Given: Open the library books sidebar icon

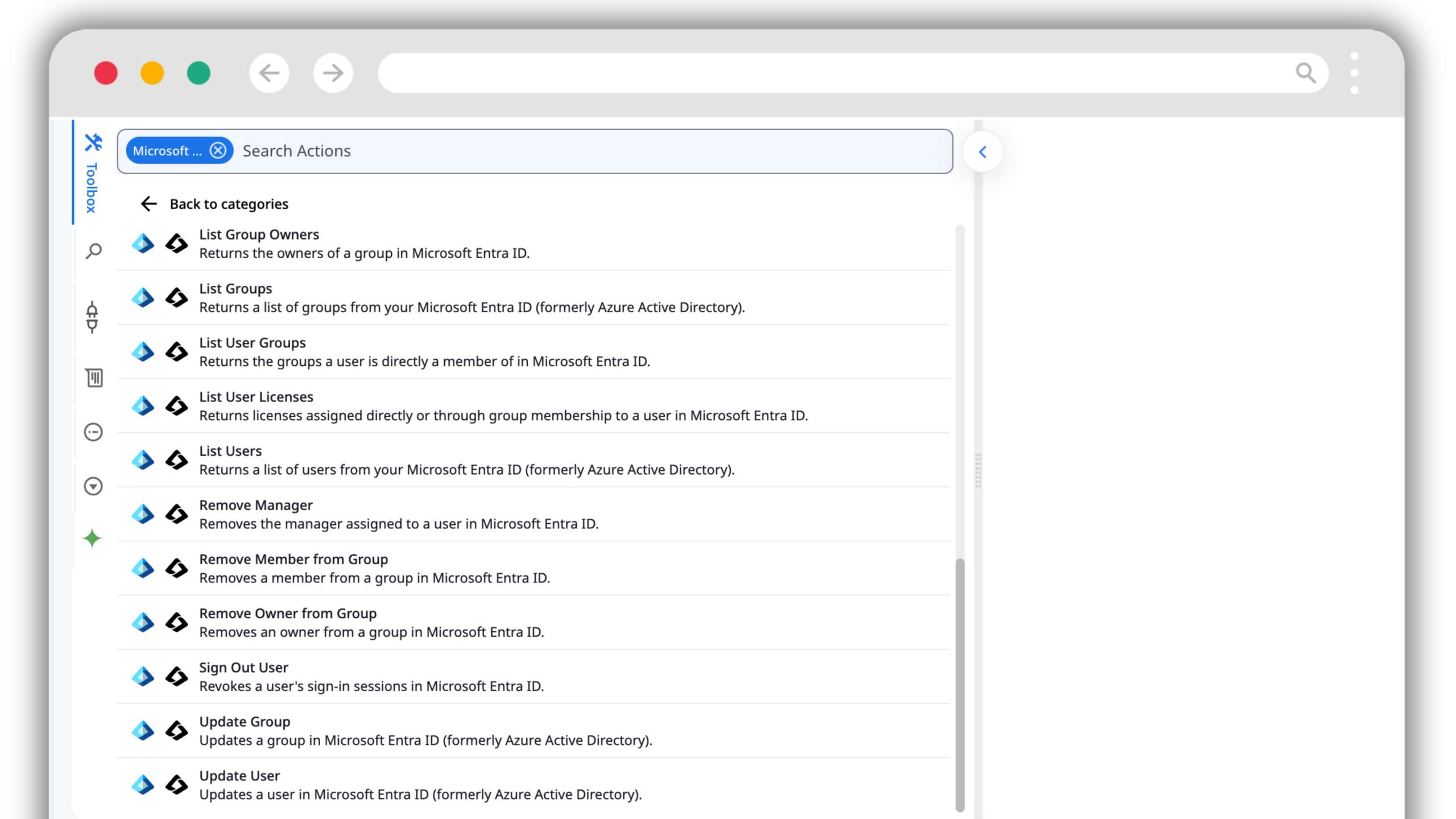Looking at the screenshot, I should [94, 378].
